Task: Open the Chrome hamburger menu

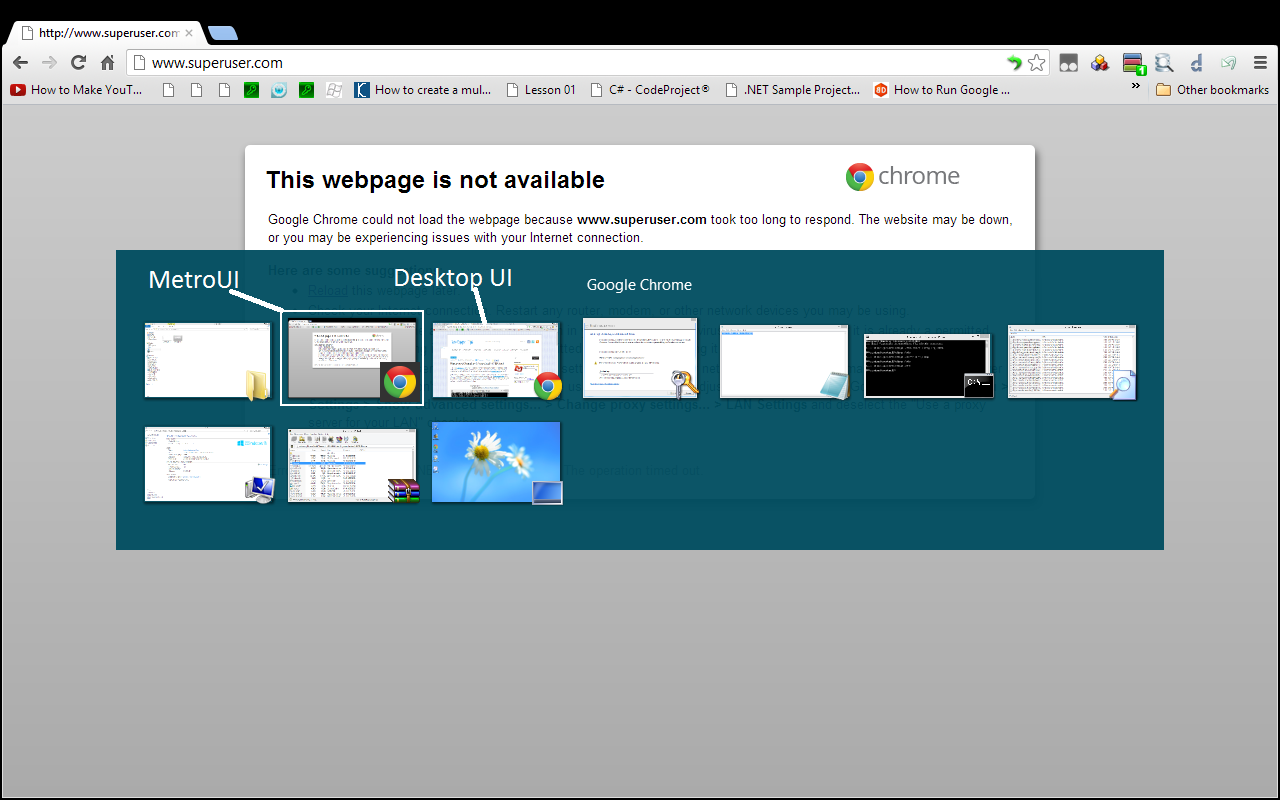Action: (1261, 63)
